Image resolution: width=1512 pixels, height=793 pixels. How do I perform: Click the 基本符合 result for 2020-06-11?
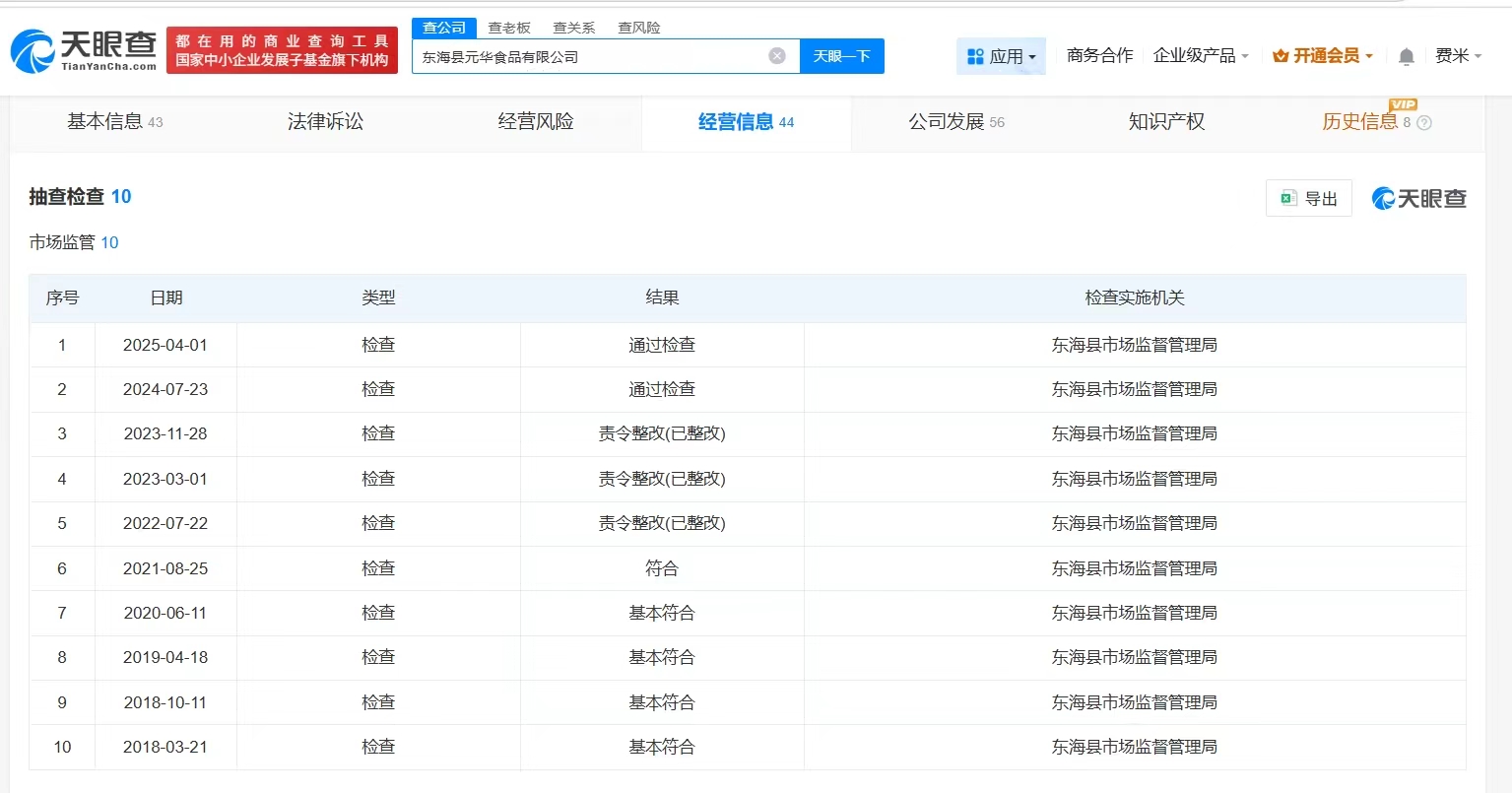coord(662,613)
